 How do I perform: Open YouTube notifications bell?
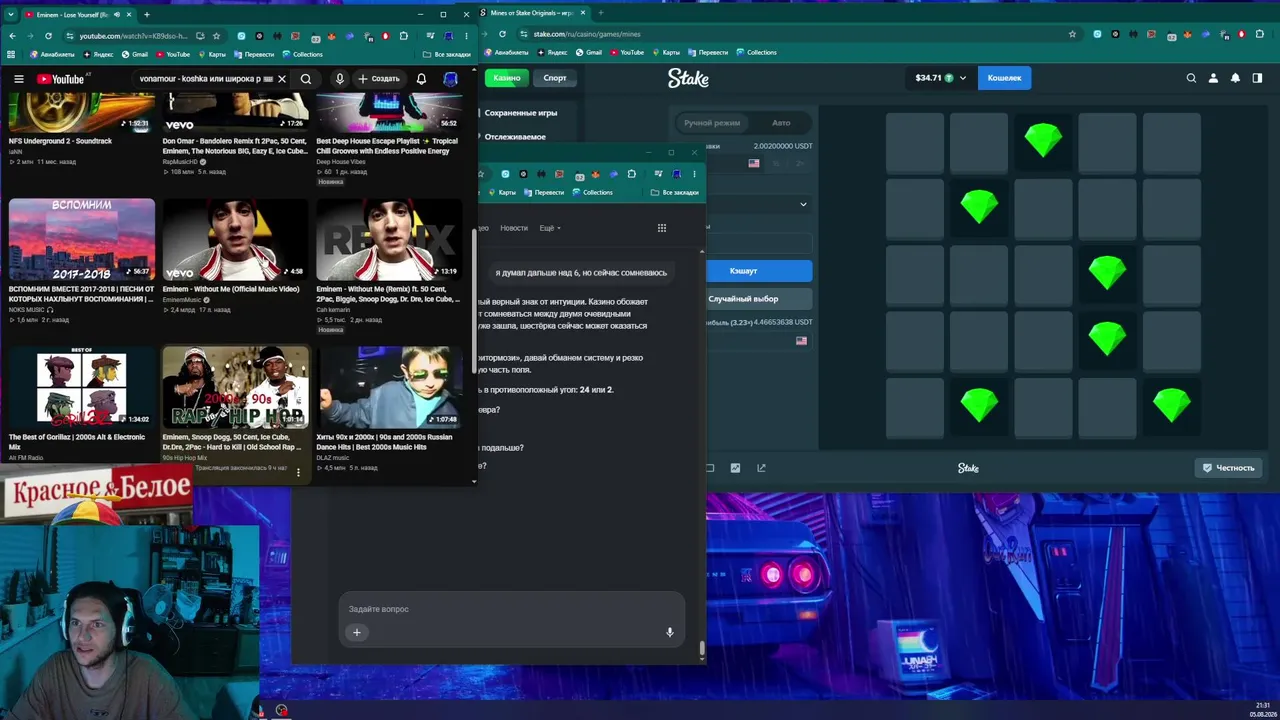coord(421,79)
